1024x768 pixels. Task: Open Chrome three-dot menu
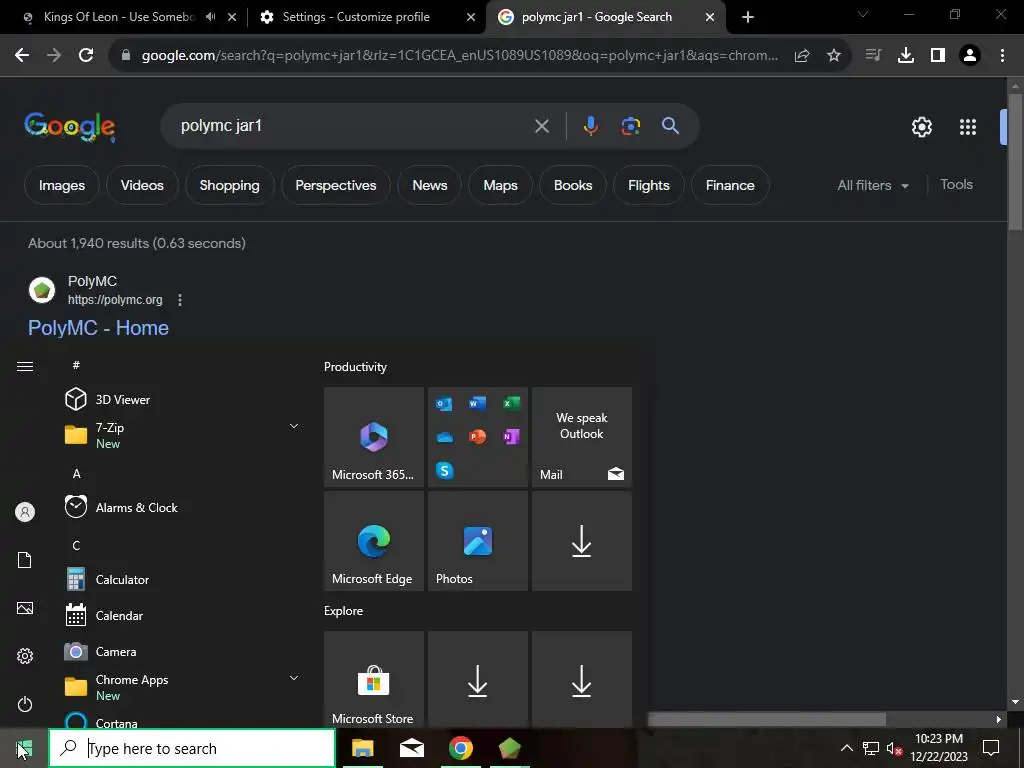tap(1002, 56)
